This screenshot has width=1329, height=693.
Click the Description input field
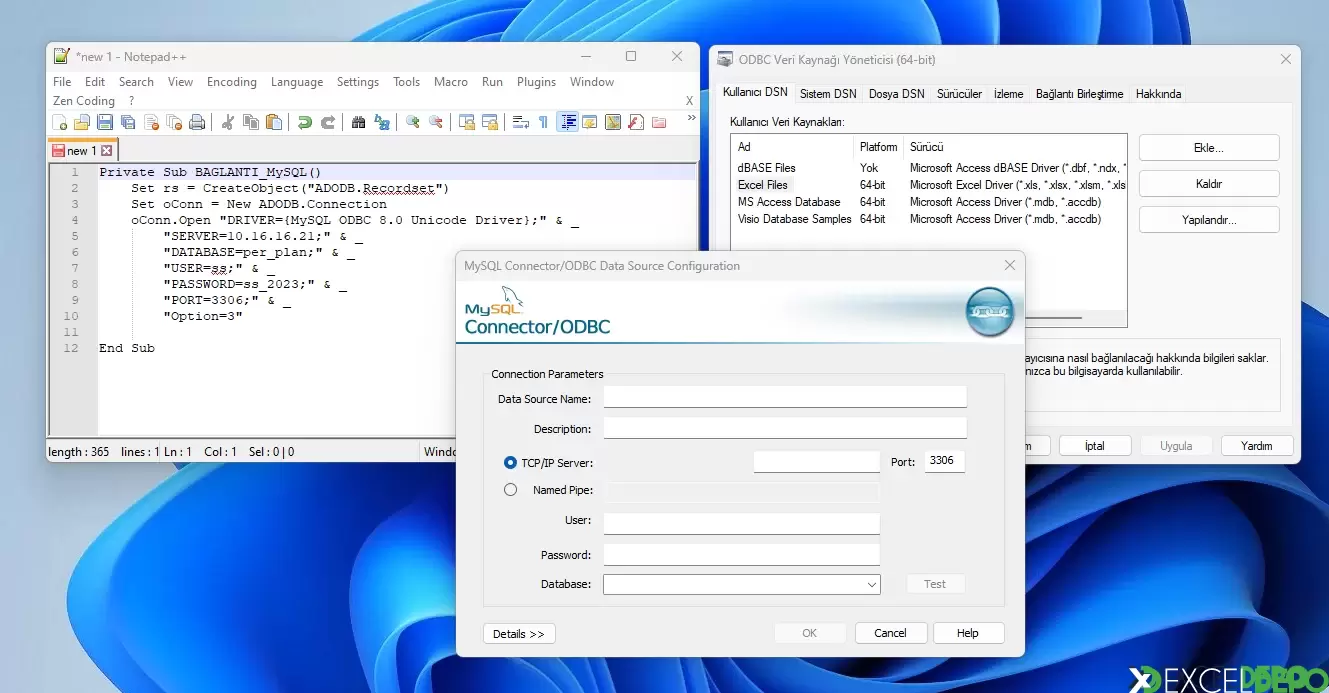(x=785, y=428)
